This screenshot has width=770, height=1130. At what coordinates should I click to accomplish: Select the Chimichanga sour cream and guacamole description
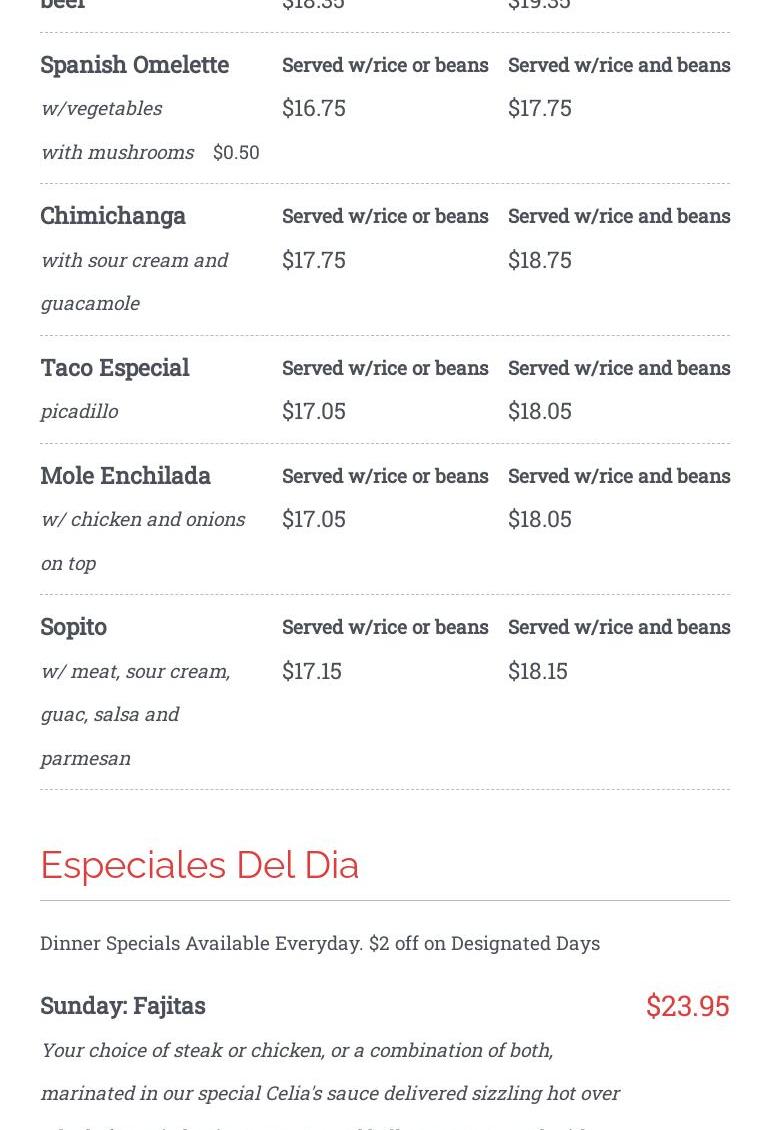point(134,281)
